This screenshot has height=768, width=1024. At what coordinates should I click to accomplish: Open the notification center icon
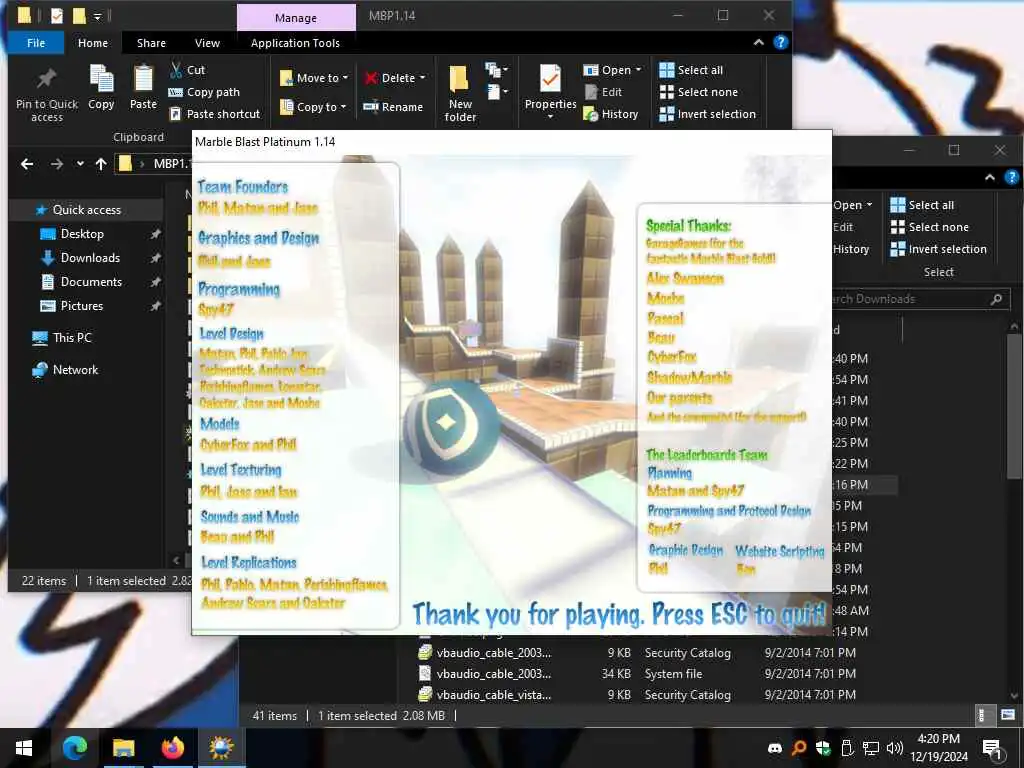[992, 749]
